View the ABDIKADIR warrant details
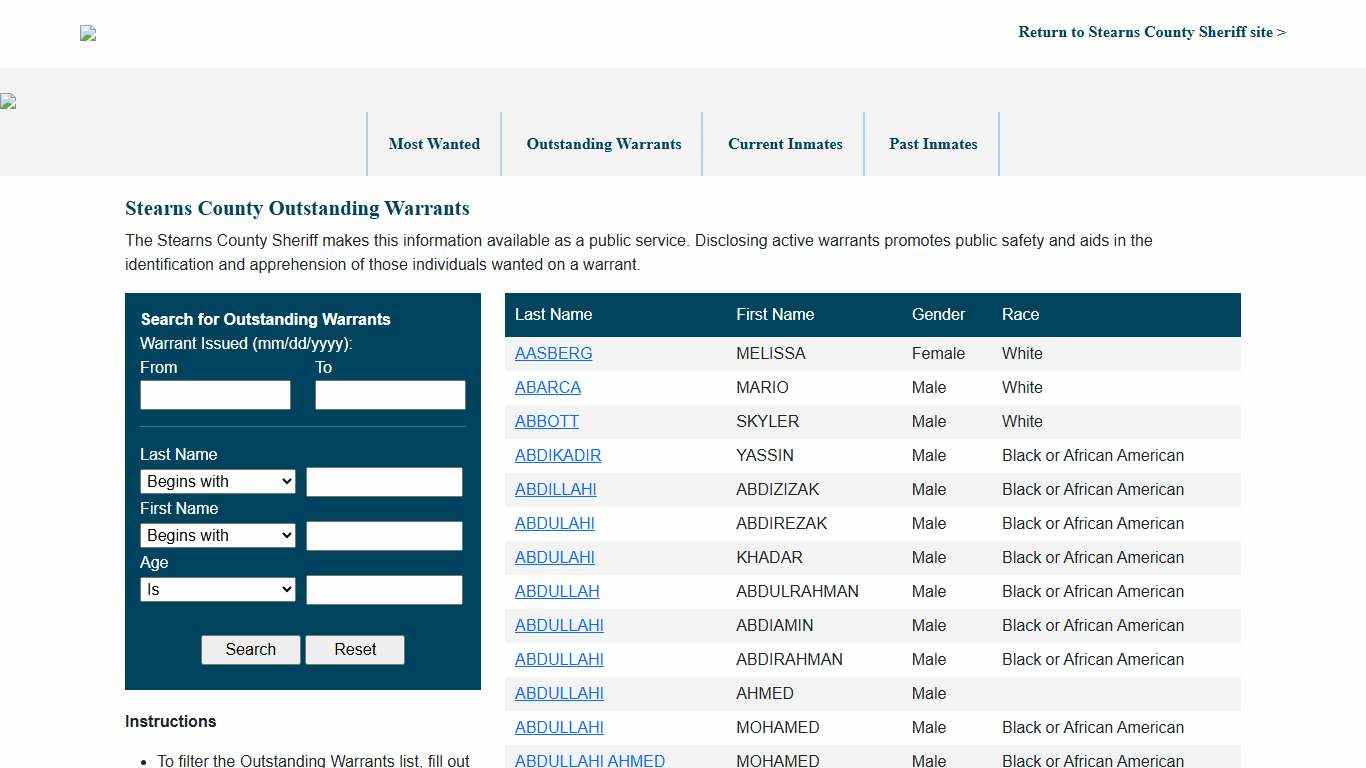This screenshot has width=1366, height=768. [557, 456]
